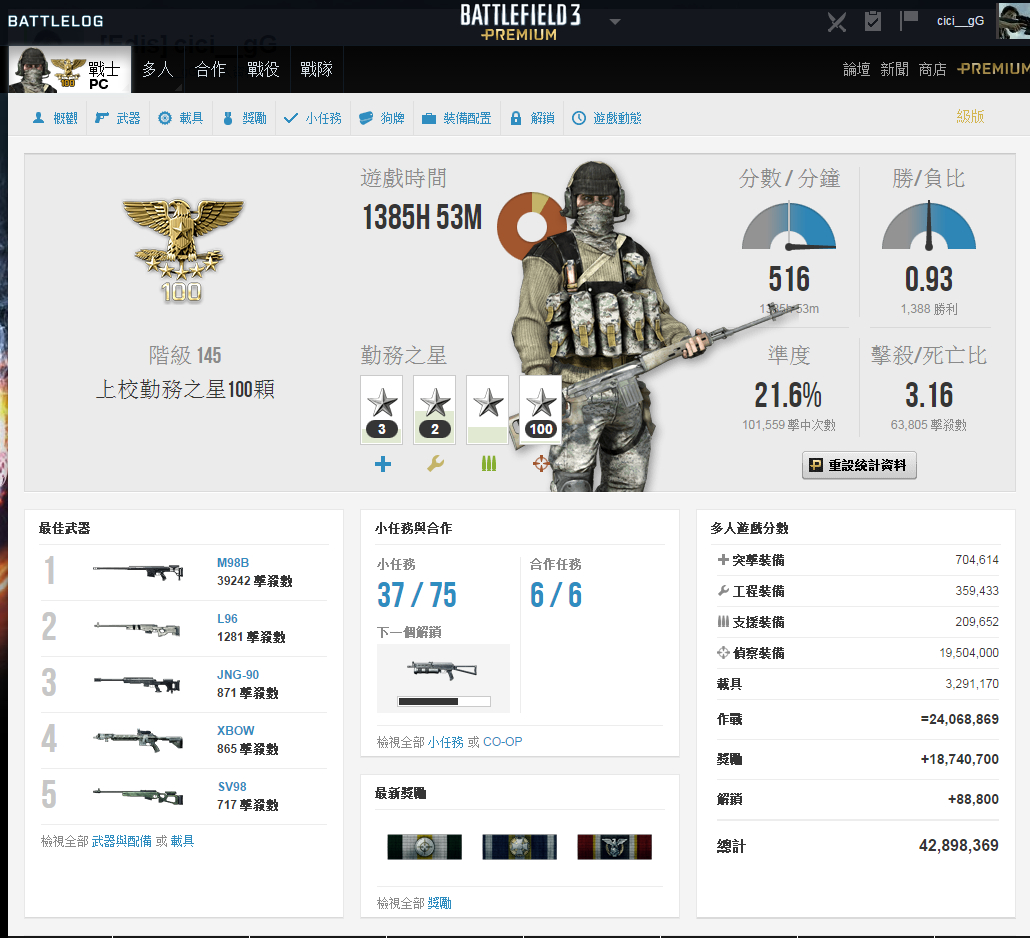Switch to 小任務 assignments tab
This screenshot has height=938, width=1030.
coord(313,118)
